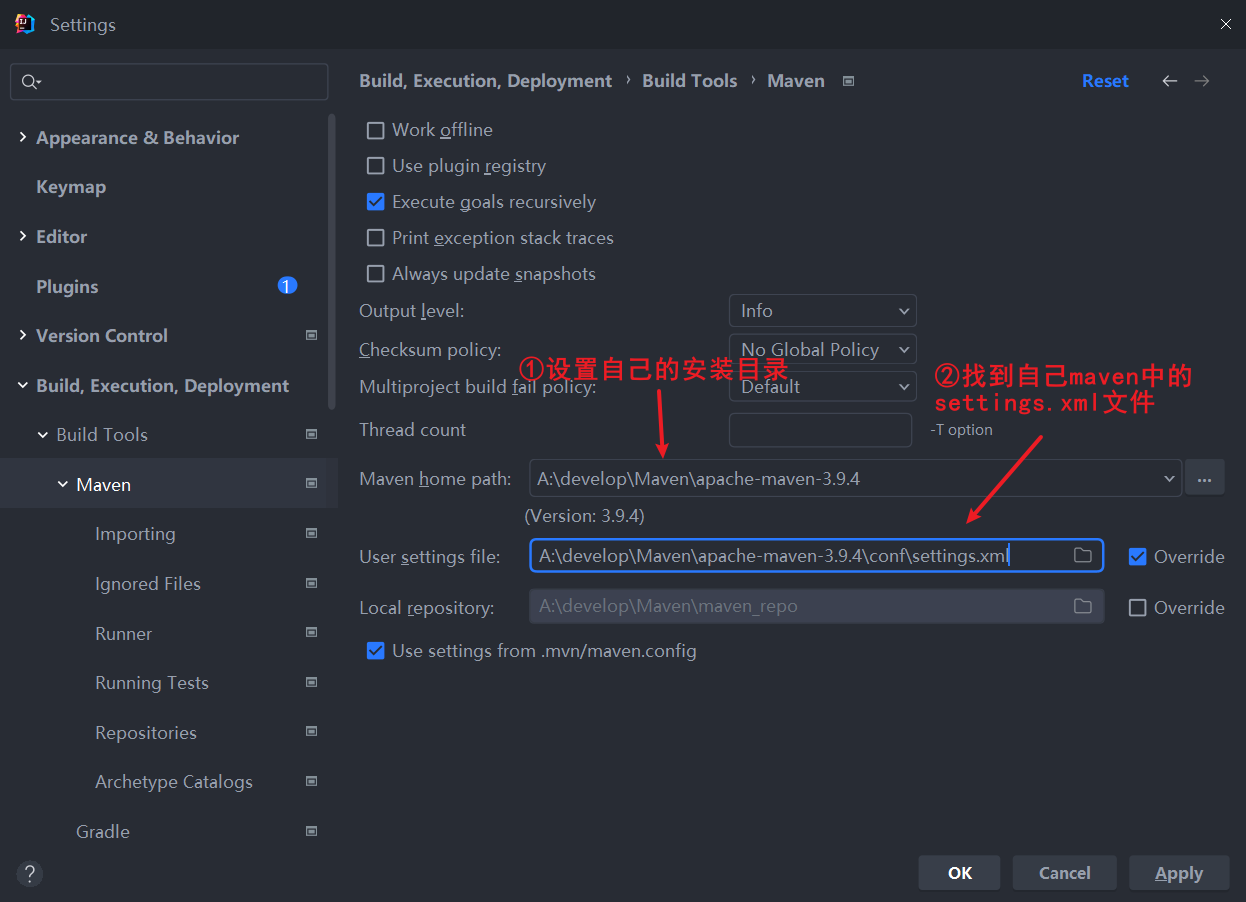Click the settings tree vertical scrollbar
This screenshot has height=902, width=1246.
pyautogui.click(x=332, y=262)
